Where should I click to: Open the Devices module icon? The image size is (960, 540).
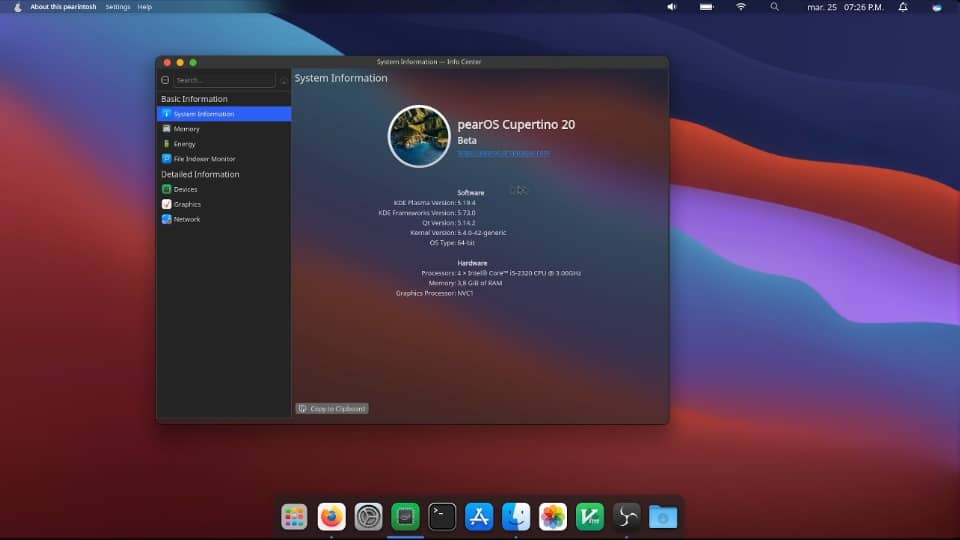point(166,189)
